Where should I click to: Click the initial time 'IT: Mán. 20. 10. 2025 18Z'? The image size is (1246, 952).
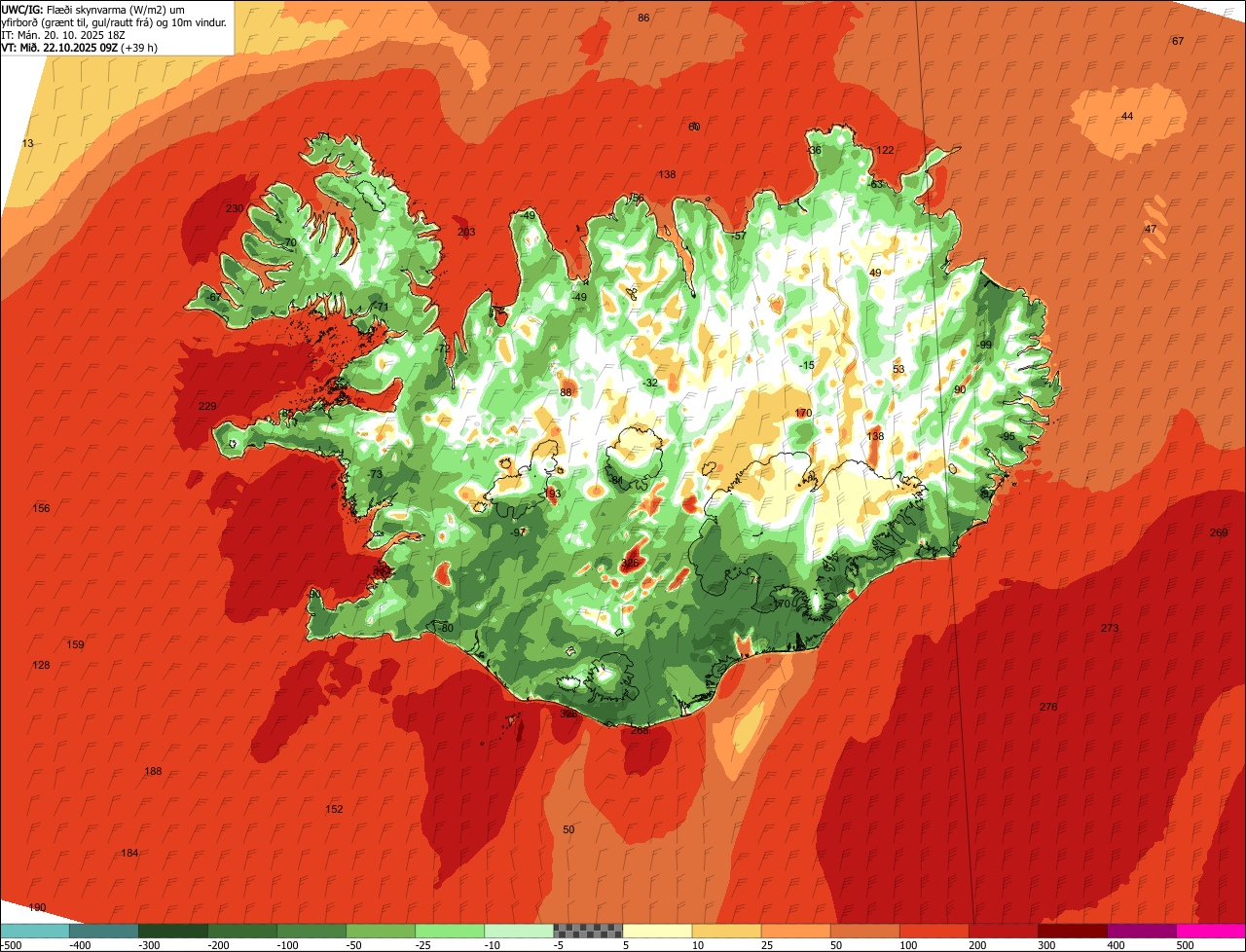click(65, 34)
